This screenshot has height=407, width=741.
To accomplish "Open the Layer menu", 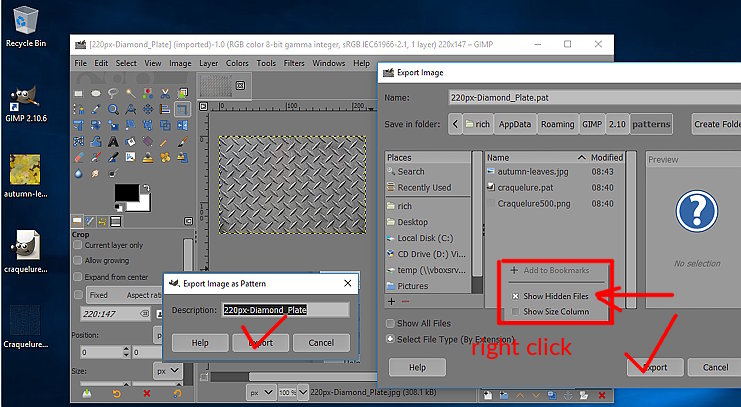I will click(x=208, y=63).
